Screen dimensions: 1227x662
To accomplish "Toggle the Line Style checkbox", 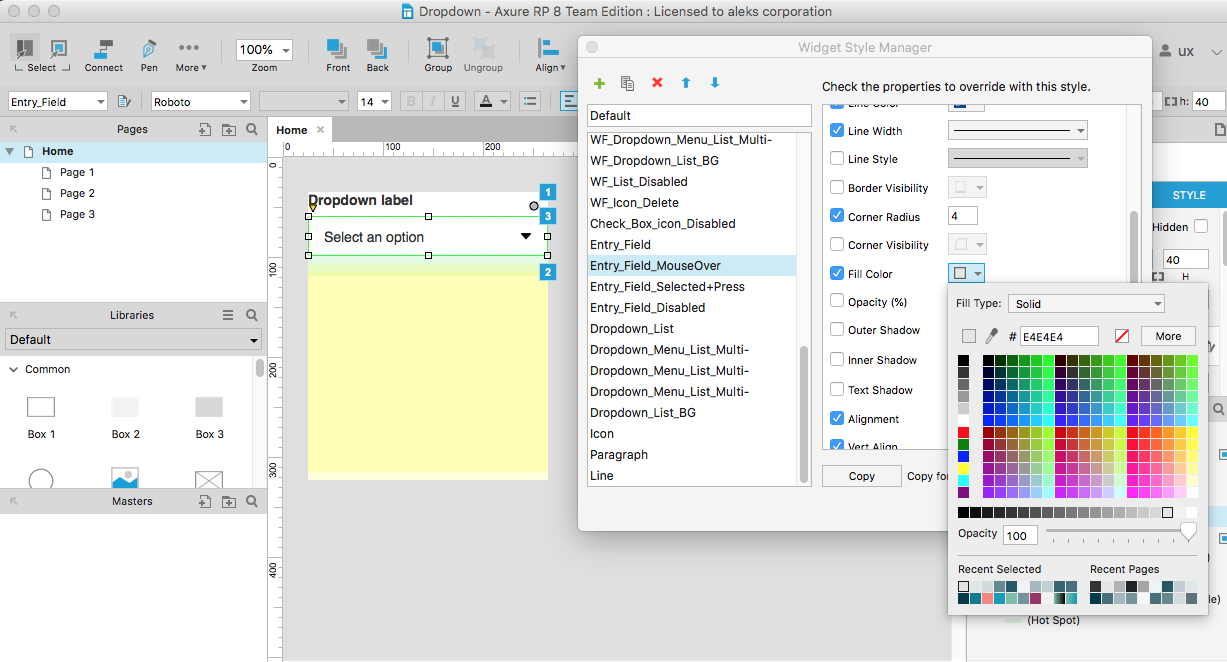I will pyautogui.click(x=837, y=159).
